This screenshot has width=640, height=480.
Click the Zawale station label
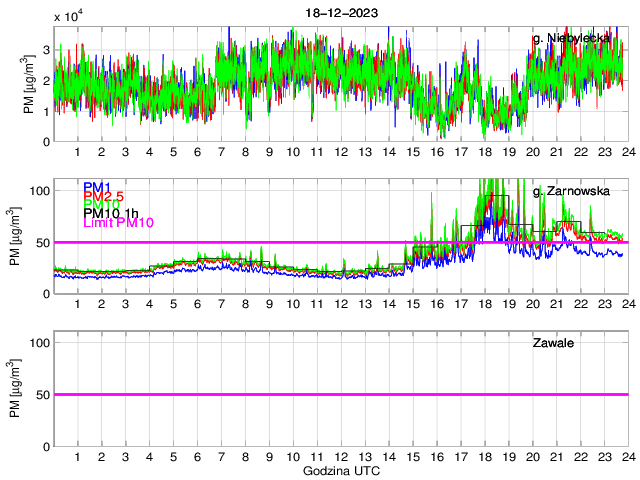[553, 343]
